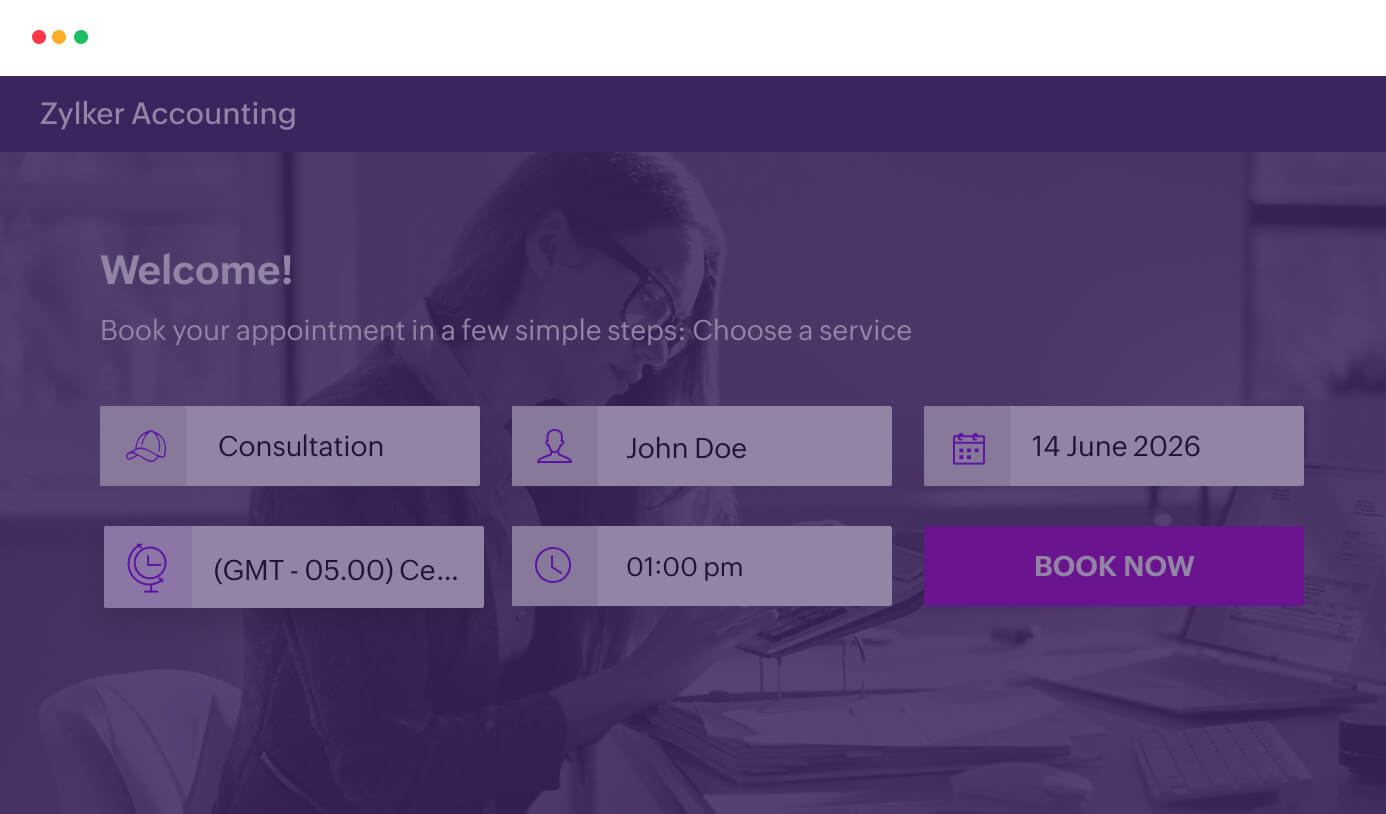1386x814 pixels.
Task: Click the Welcome! heading
Action: (x=196, y=270)
